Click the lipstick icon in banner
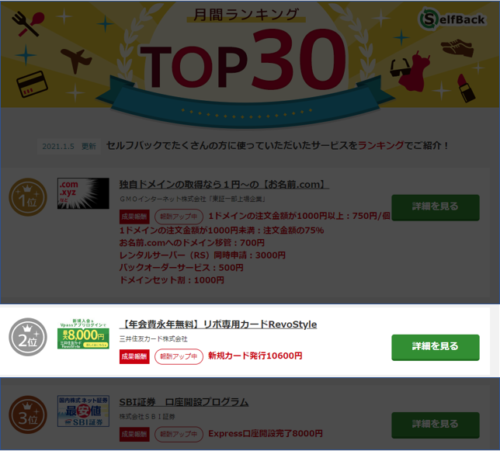 coord(466,88)
